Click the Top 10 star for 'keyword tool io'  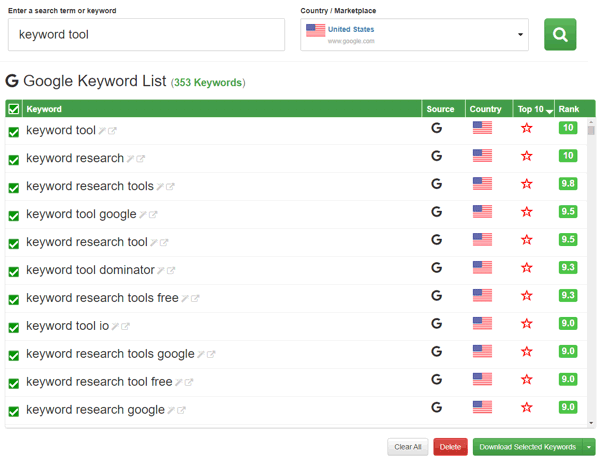(x=527, y=324)
